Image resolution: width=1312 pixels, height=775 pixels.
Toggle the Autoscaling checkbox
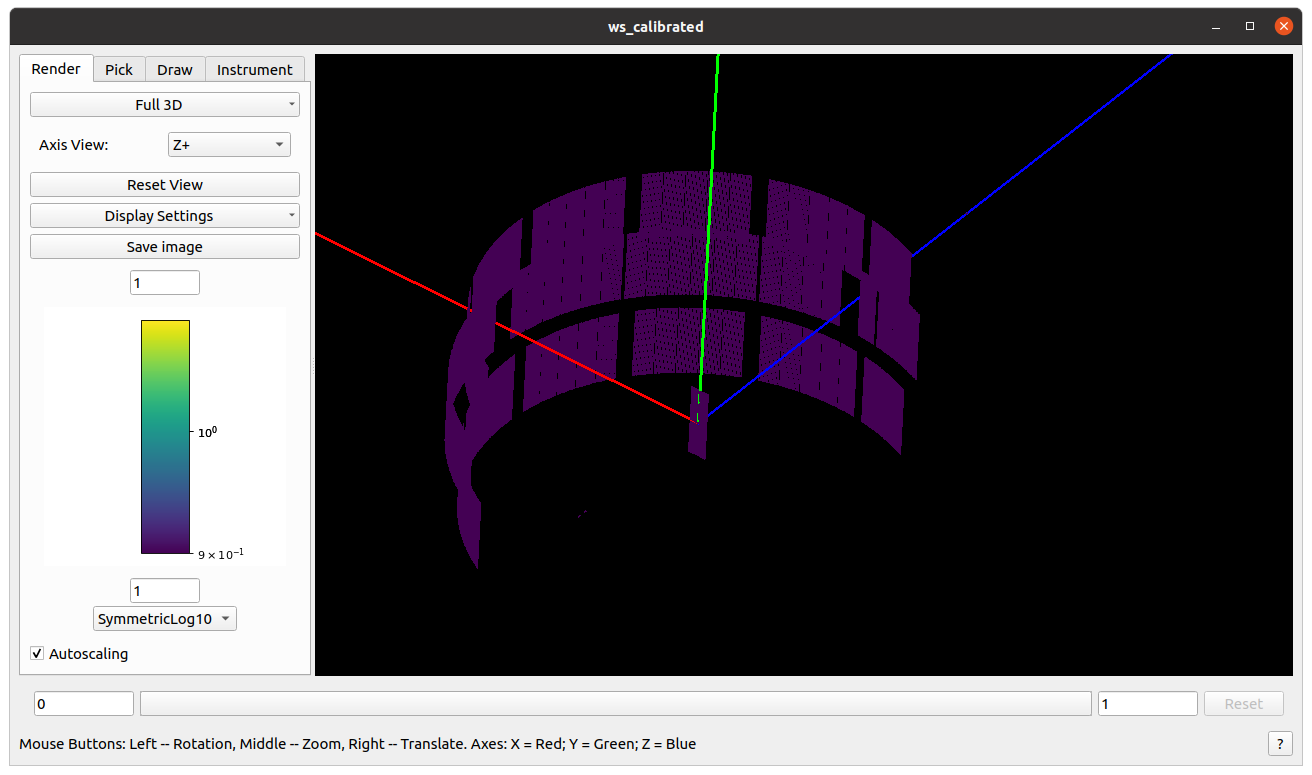click(38, 654)
